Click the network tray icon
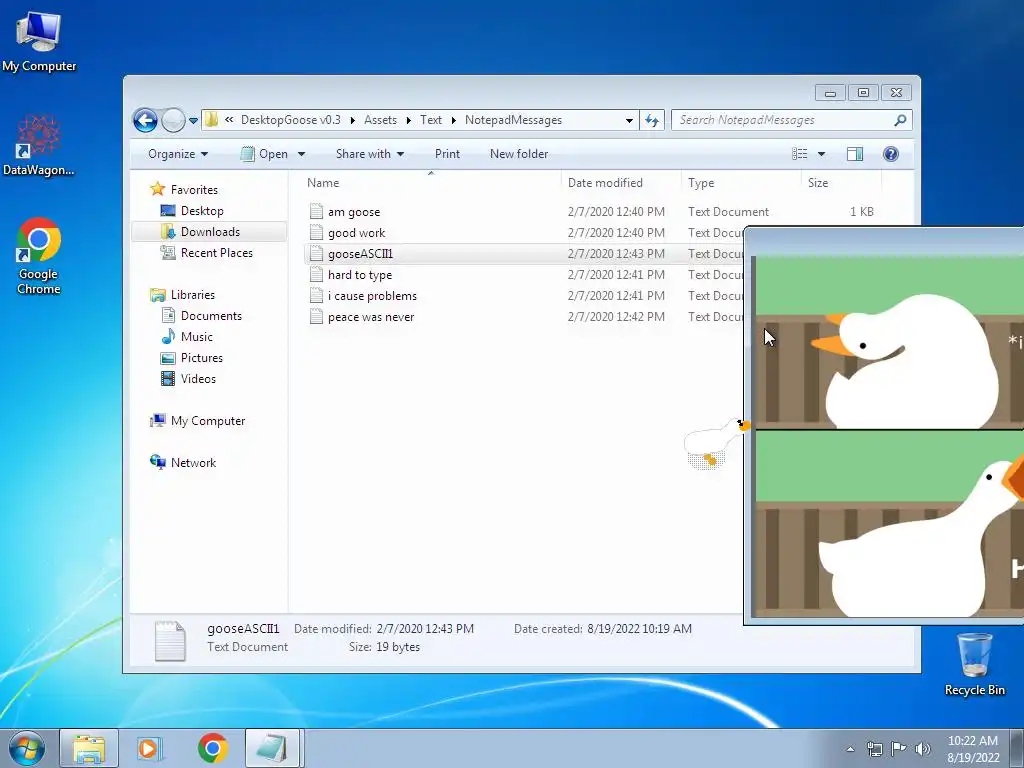Image resolution: width=1024 pixels, height=768 pixels. pyautogui.click(x=874, y=749)
